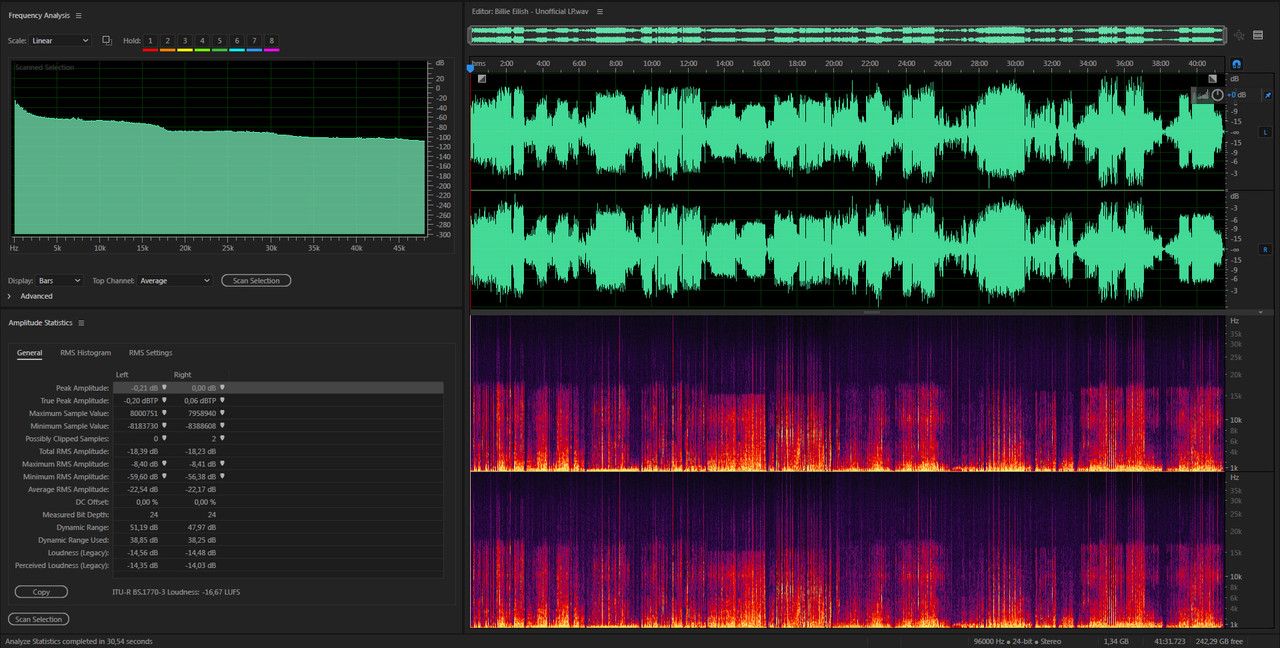The image size is (1280, 648).
Task: Open the Amplitude Statistics panel menu
Action: tap(81, 323)
